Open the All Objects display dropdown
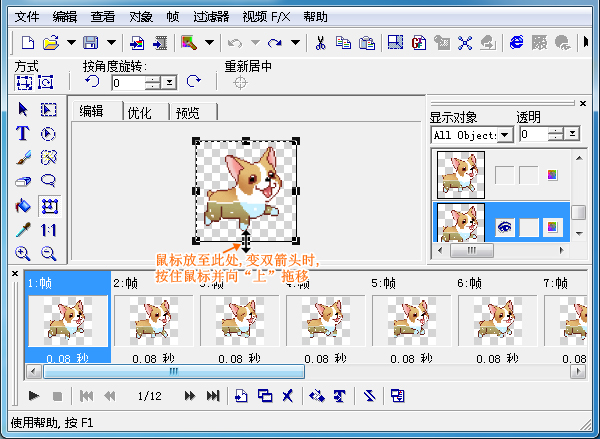This screenshot has width=600, height=439. tap(505, 135)
